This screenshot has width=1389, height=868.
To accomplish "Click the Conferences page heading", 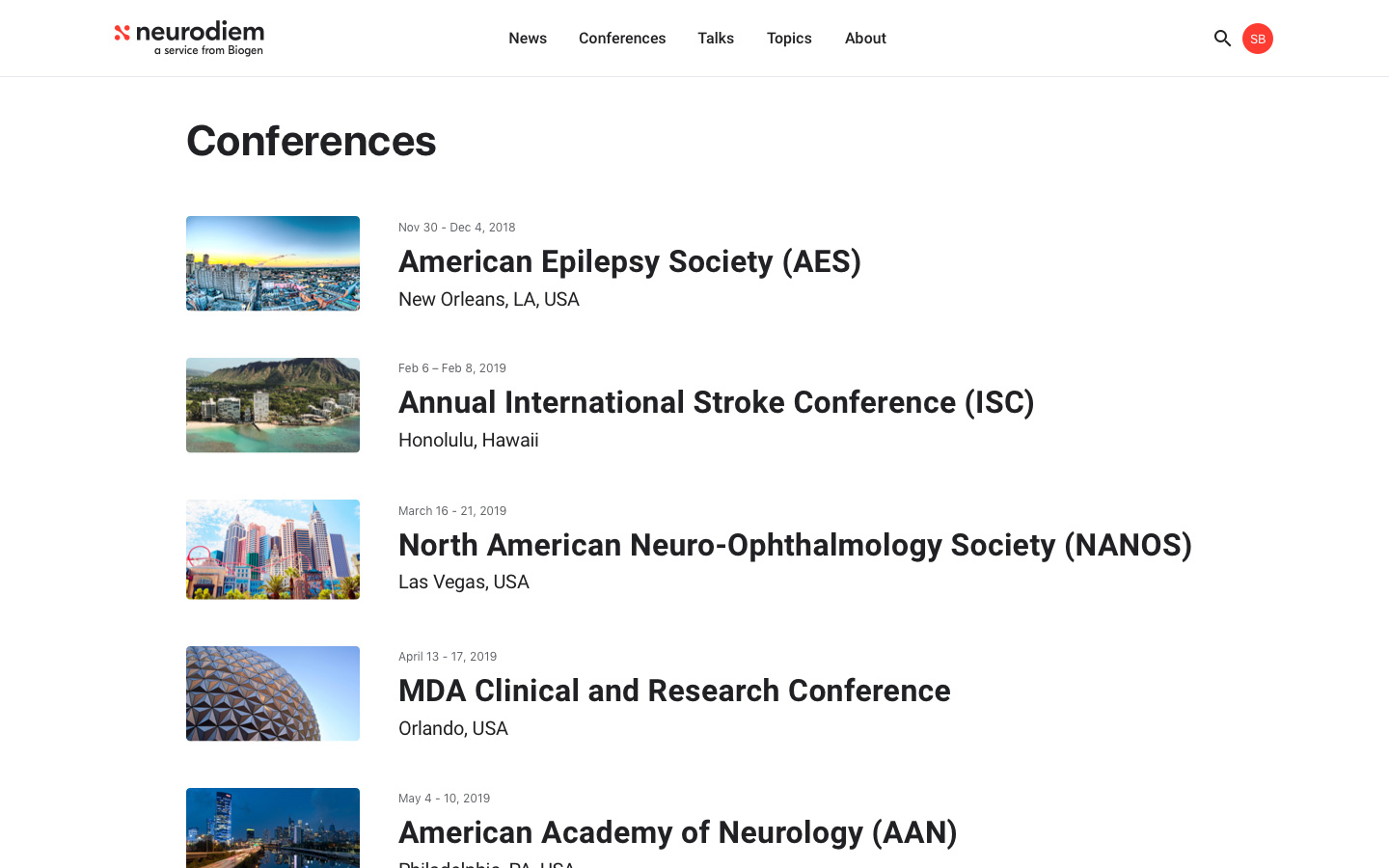I will pyautogui.click(x=311, y=141).
